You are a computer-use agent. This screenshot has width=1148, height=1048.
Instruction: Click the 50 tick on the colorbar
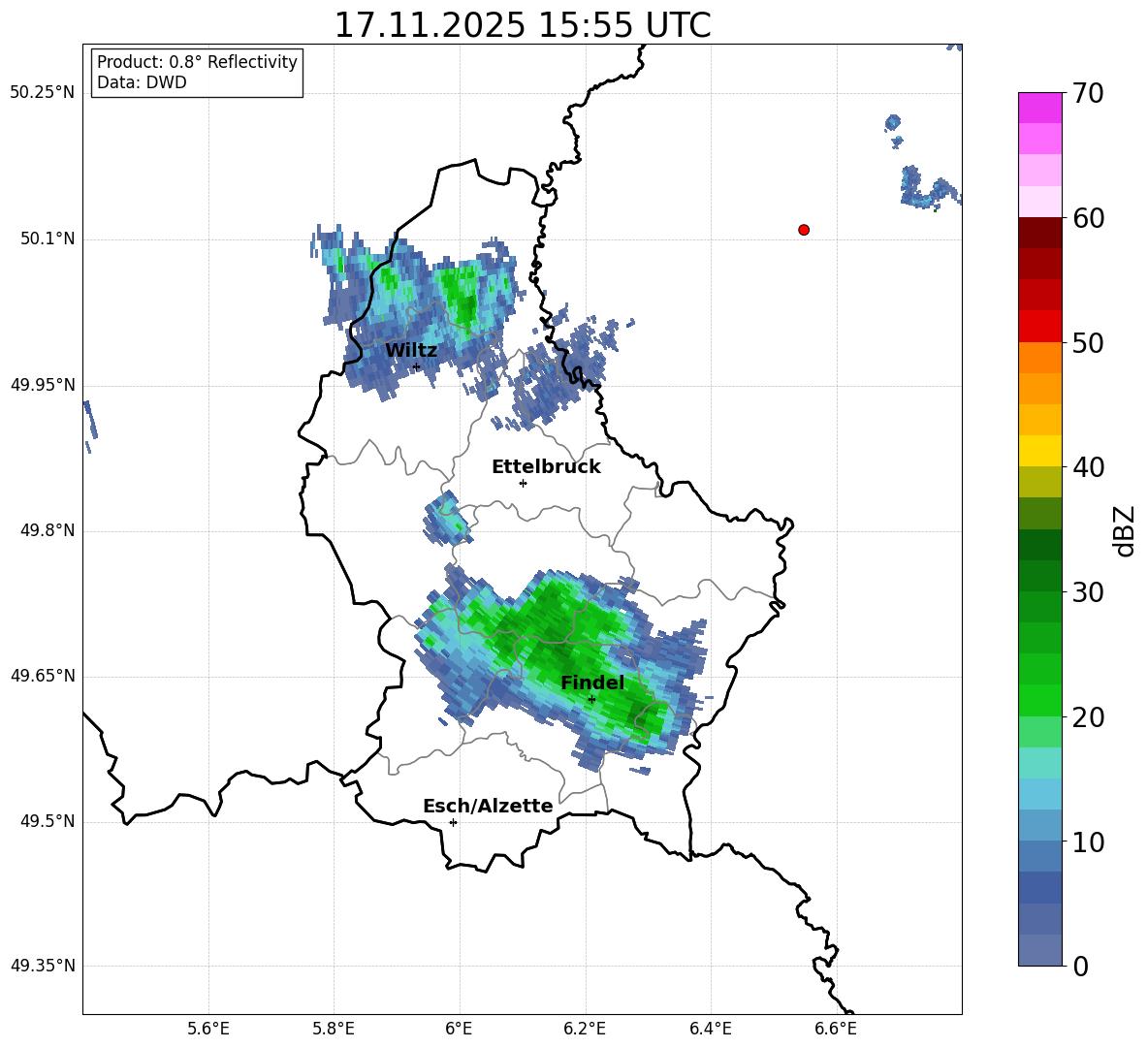pos(1087,342)
